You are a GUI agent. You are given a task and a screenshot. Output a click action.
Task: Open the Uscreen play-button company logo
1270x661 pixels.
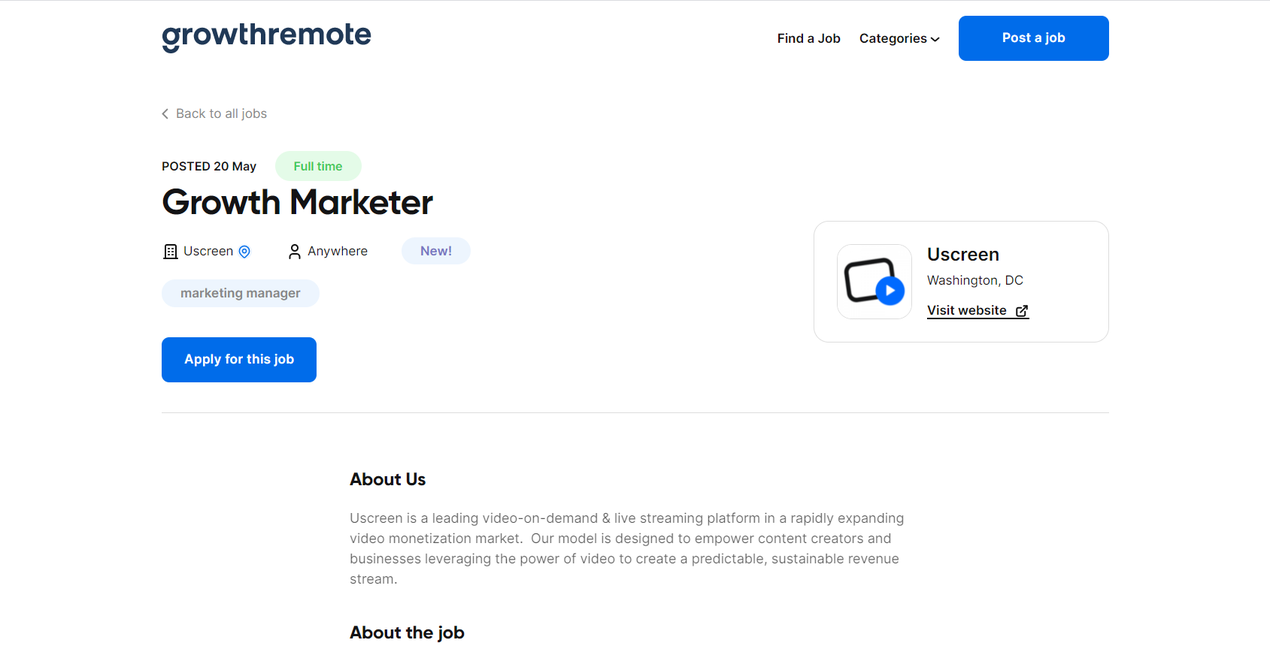[x=874, y=281]
